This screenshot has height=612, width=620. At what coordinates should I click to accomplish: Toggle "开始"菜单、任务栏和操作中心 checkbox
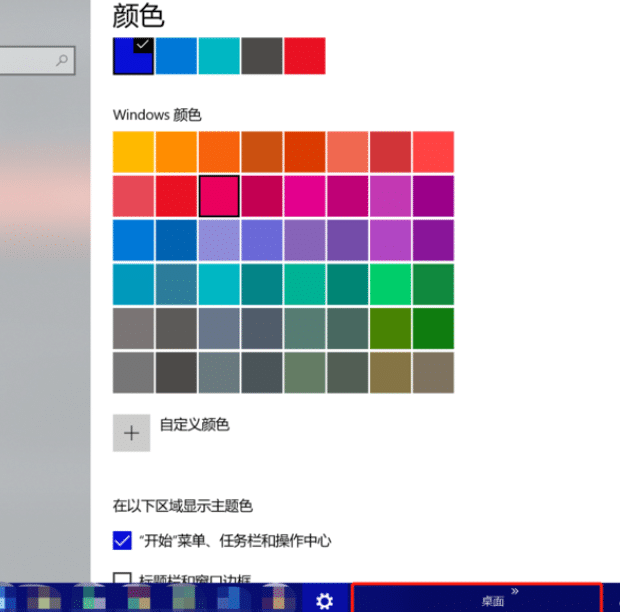pyautogui.click(x=122, y=540)
